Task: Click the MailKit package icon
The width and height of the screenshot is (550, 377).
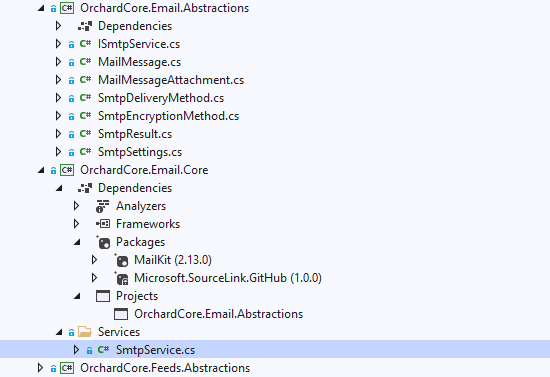Action: [121, 260]
